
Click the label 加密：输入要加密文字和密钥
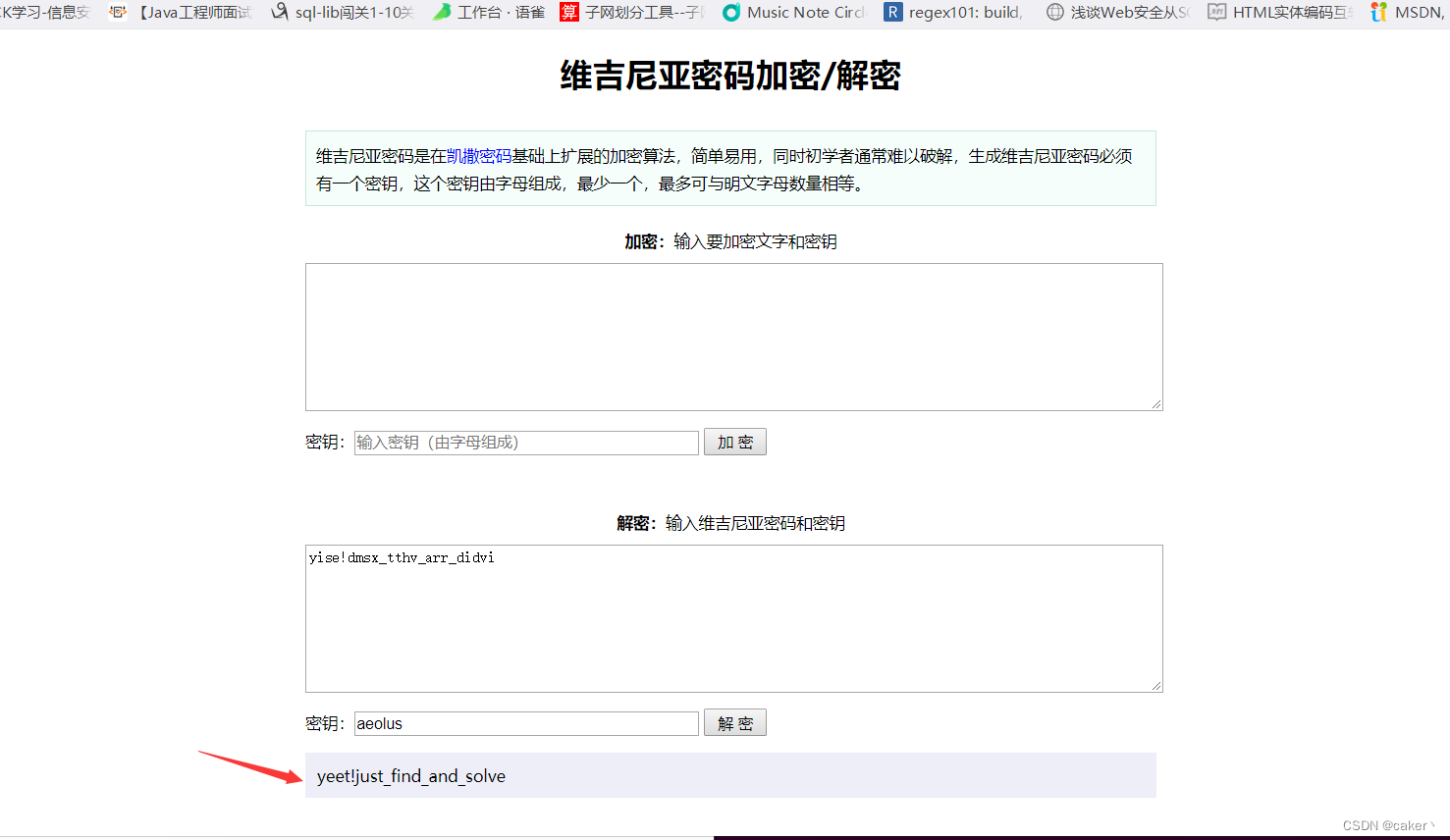(730, 241)
